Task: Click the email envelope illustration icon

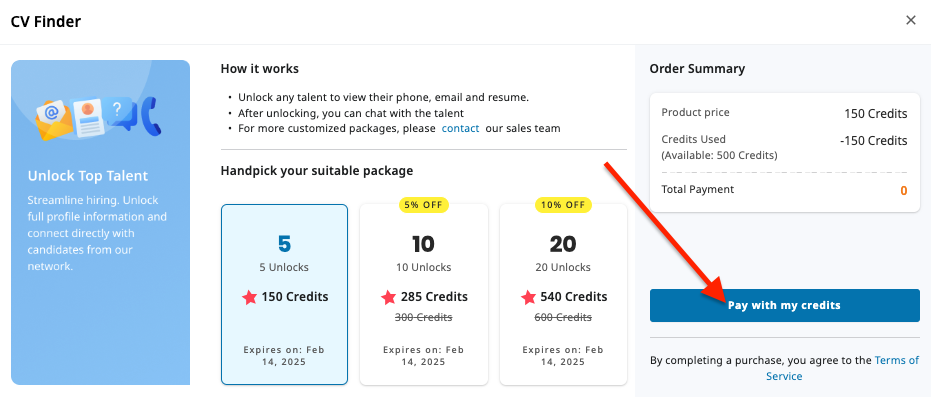Action: coord(53,120)
